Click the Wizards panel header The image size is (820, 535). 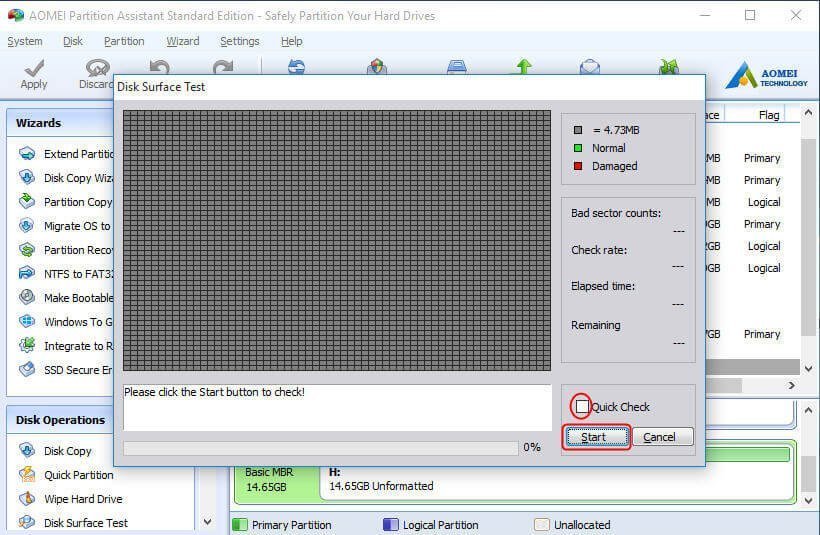point(60,123)
